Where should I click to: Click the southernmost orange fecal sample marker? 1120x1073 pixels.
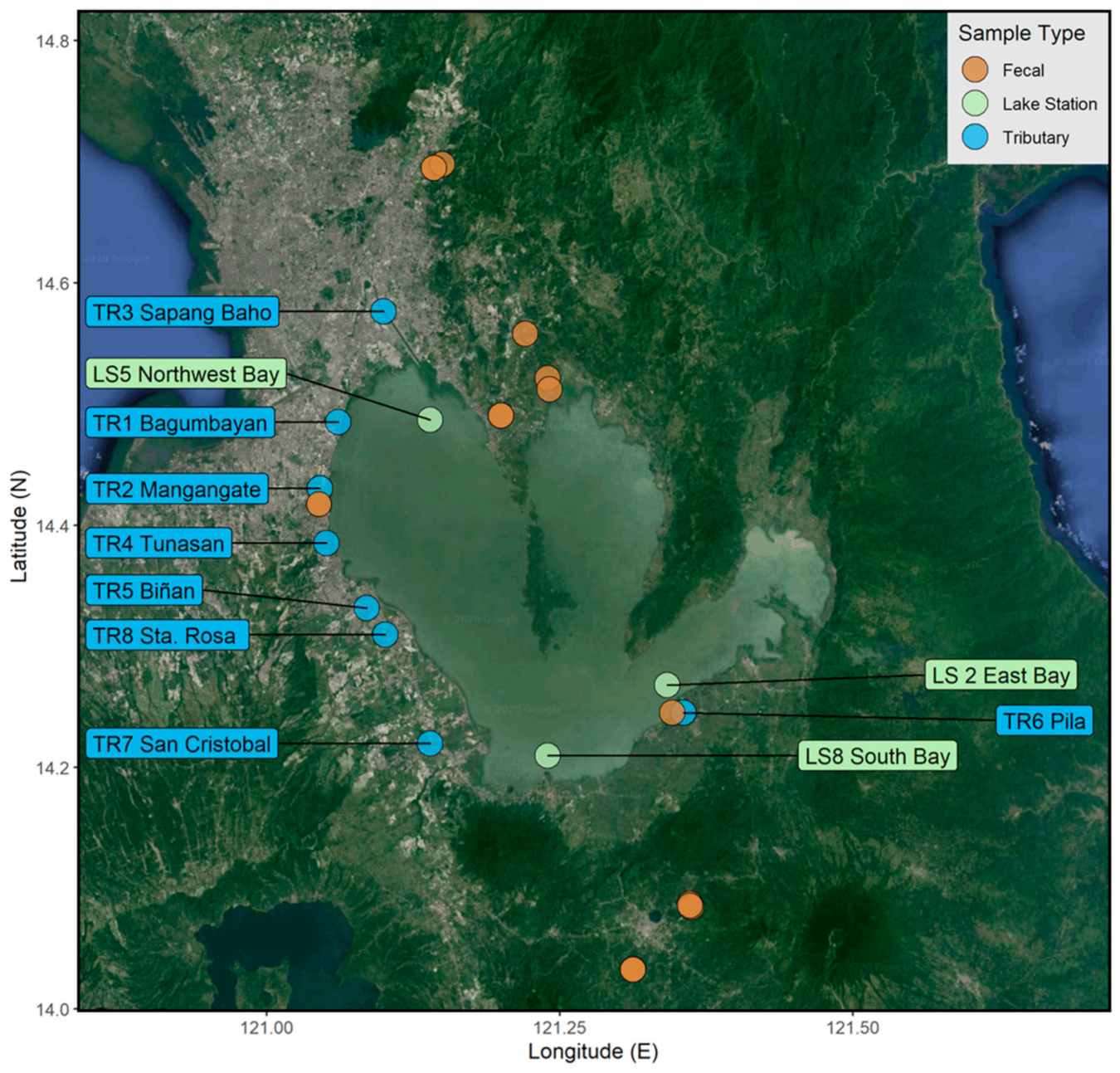pos(632,968)
